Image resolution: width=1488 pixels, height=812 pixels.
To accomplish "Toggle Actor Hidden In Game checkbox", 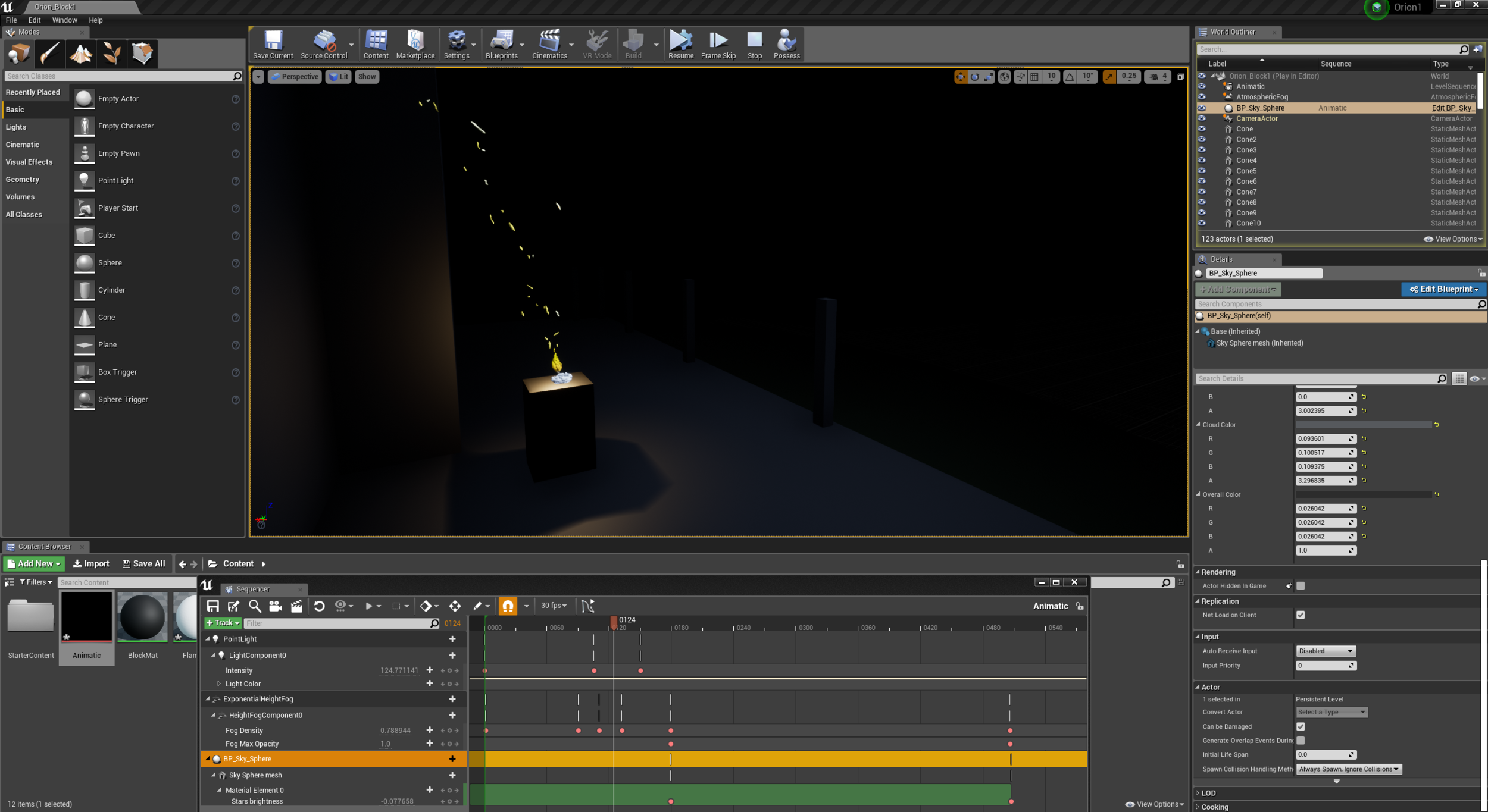I will pos(1301,586).
